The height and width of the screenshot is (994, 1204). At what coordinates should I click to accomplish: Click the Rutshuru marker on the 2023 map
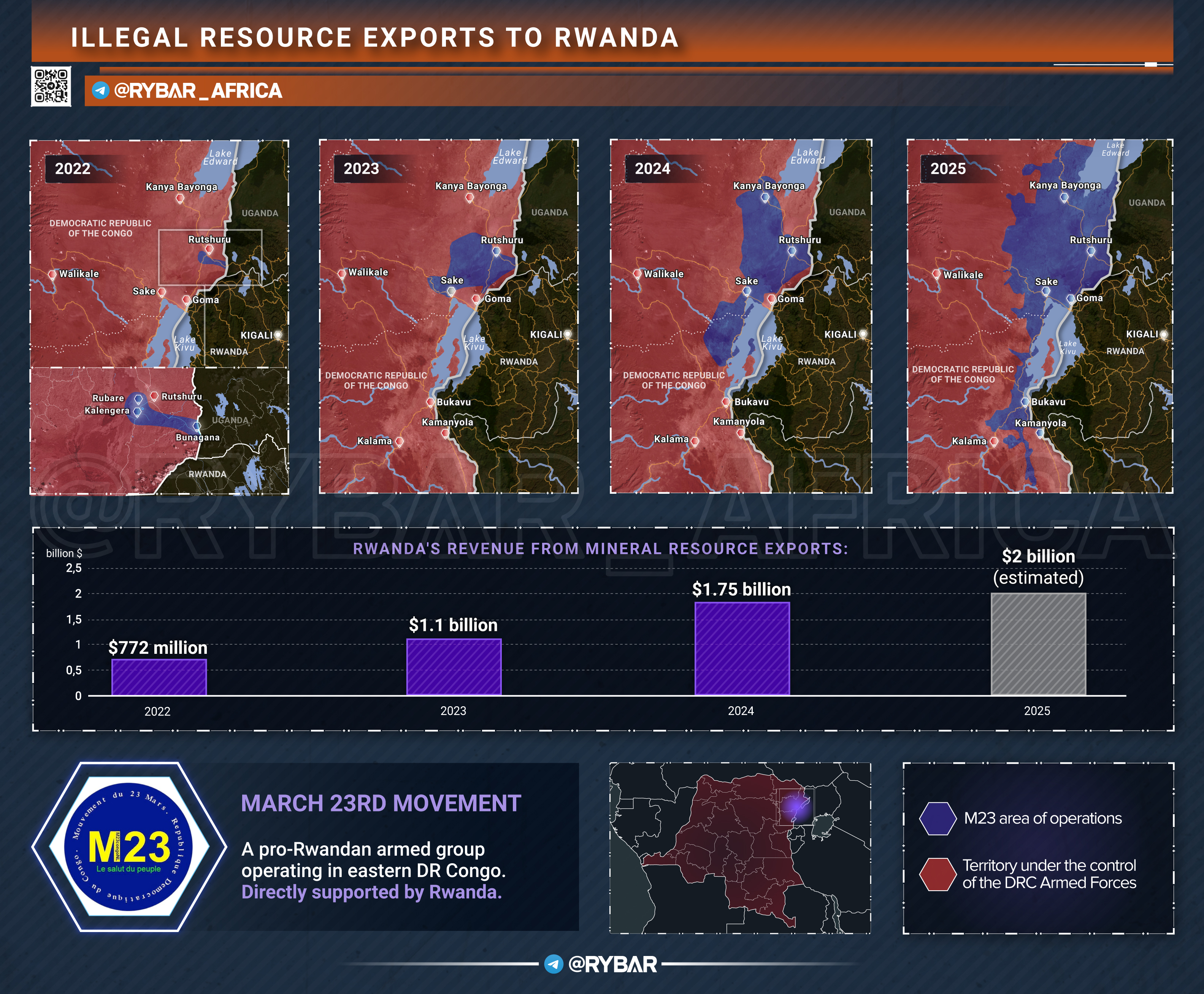coord(496,251)
